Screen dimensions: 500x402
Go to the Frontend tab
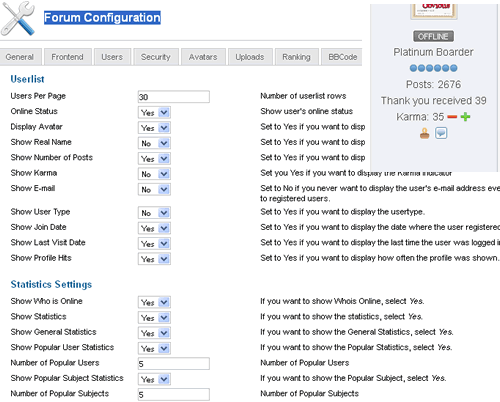pos(67,57)
